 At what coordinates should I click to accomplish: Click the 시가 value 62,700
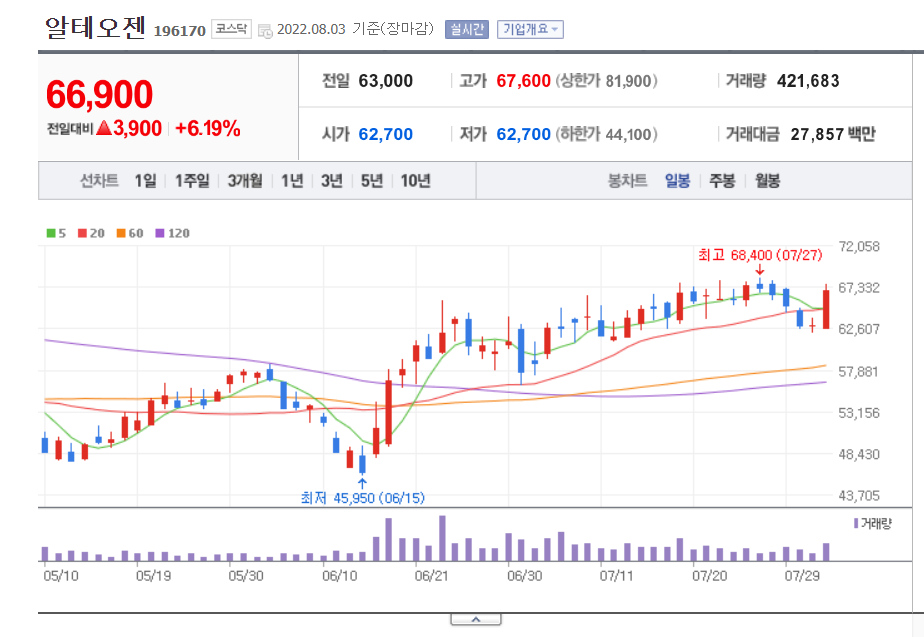click(x=385, y=134)
